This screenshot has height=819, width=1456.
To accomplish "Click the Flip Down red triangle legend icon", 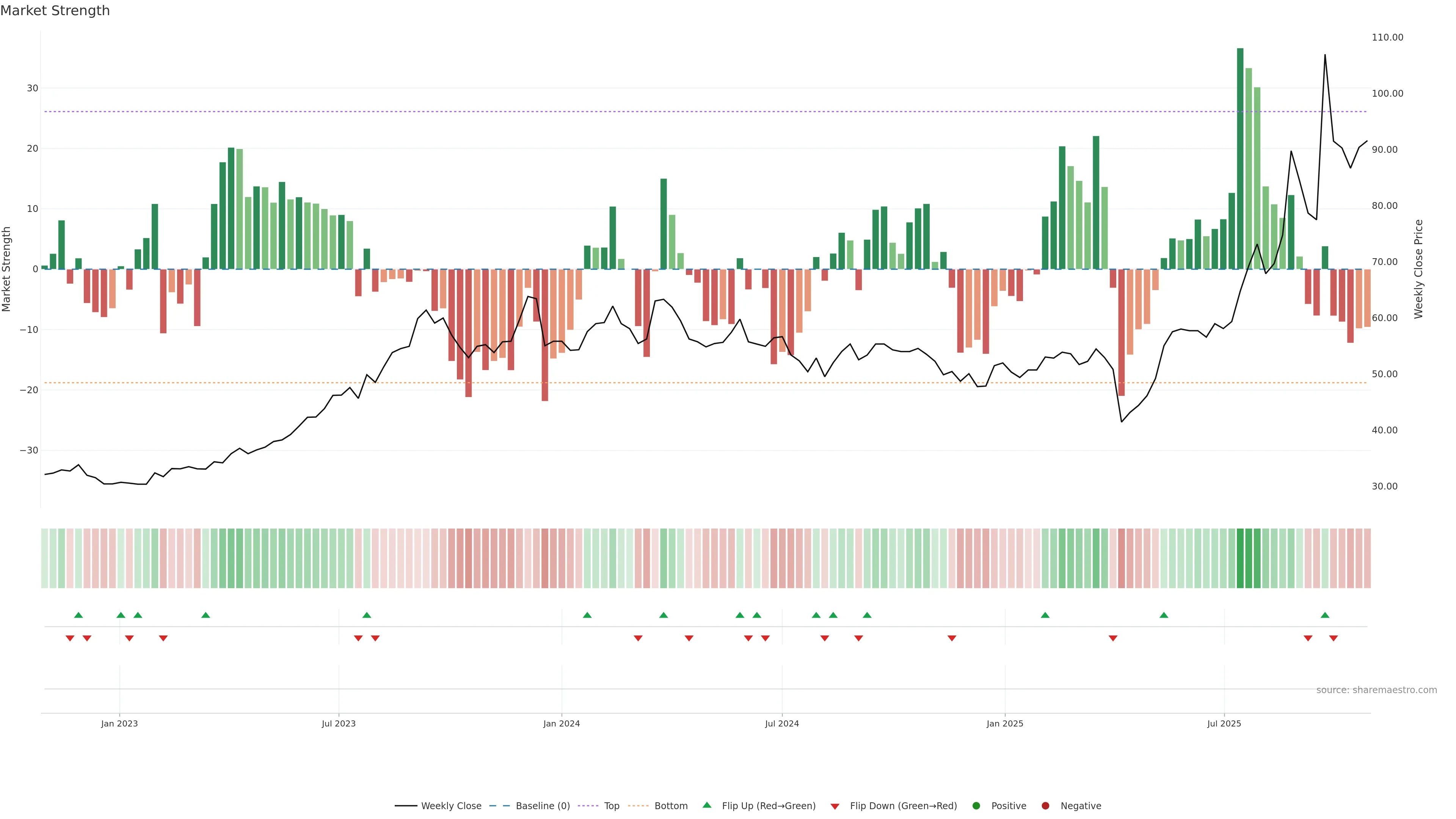I will point(835,806).
